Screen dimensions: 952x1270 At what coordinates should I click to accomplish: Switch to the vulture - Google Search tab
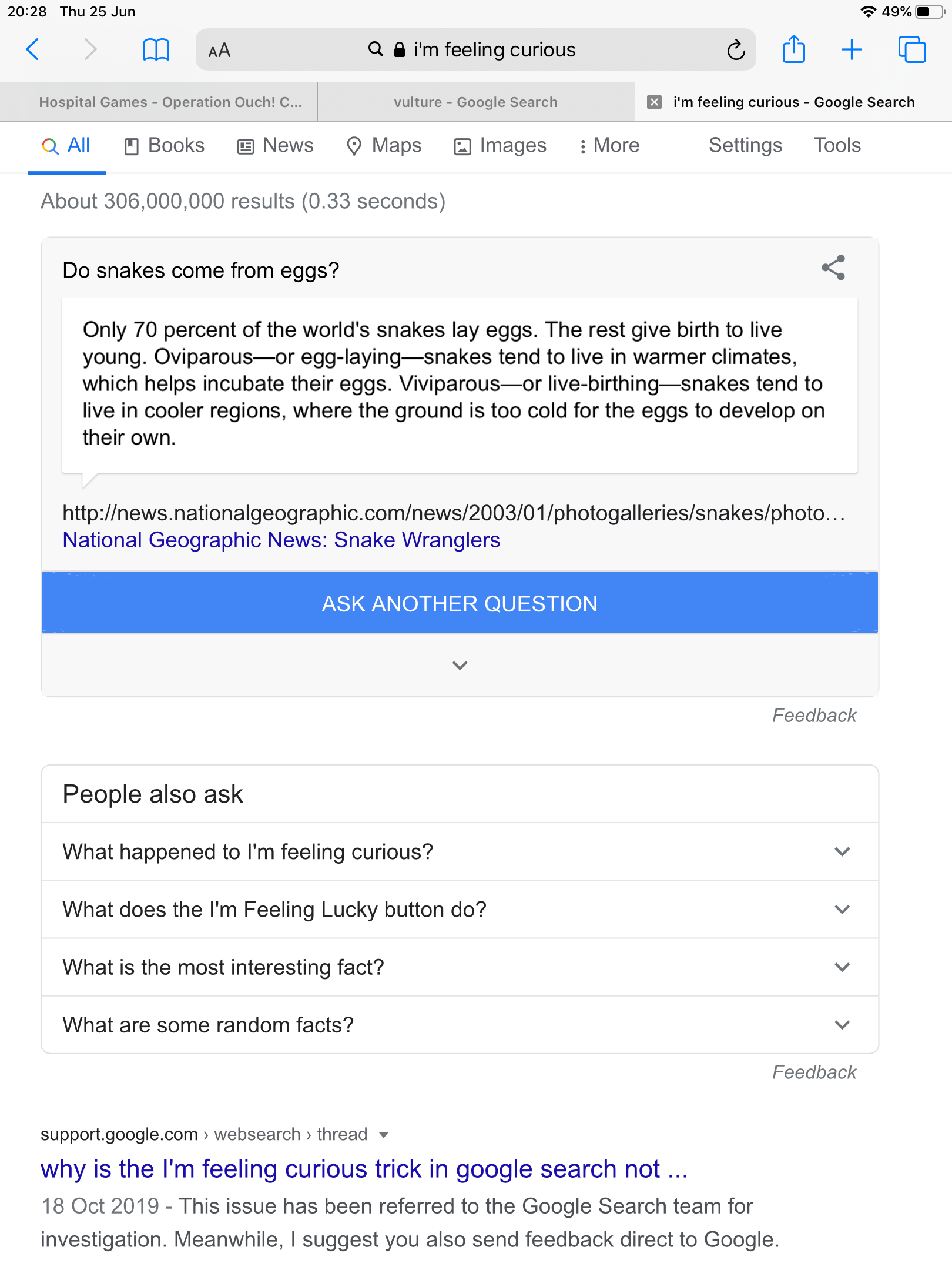pos(475,102)
